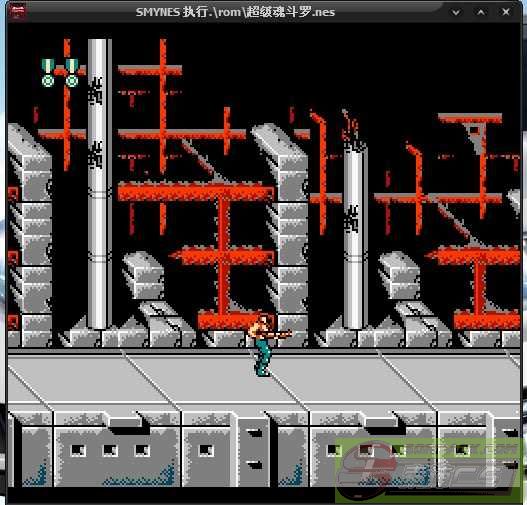
Task: Minimize the SMYNES emulator window
Action: tap(456, 12)
